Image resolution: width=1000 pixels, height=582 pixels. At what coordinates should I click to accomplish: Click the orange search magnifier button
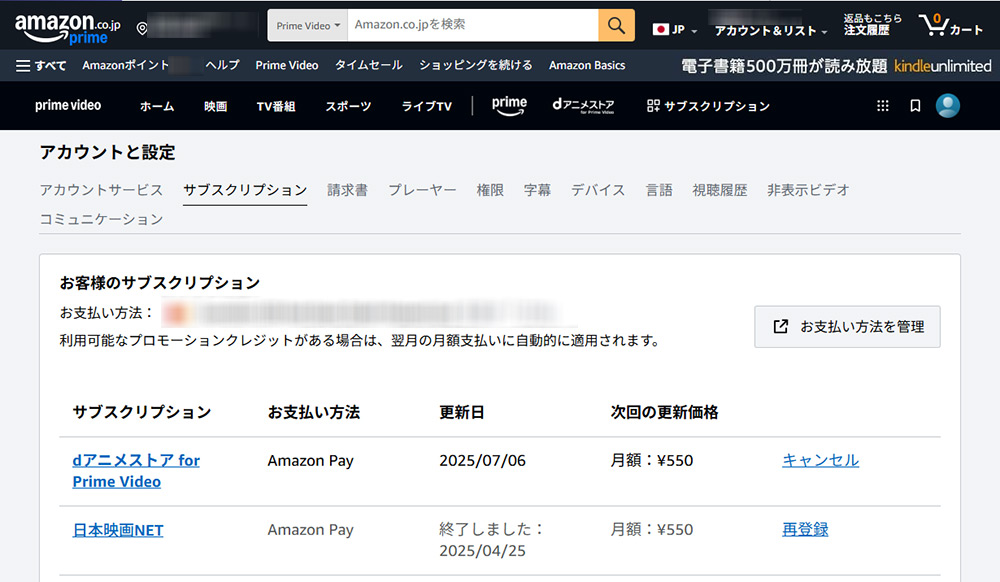click(x=616, y=25)
